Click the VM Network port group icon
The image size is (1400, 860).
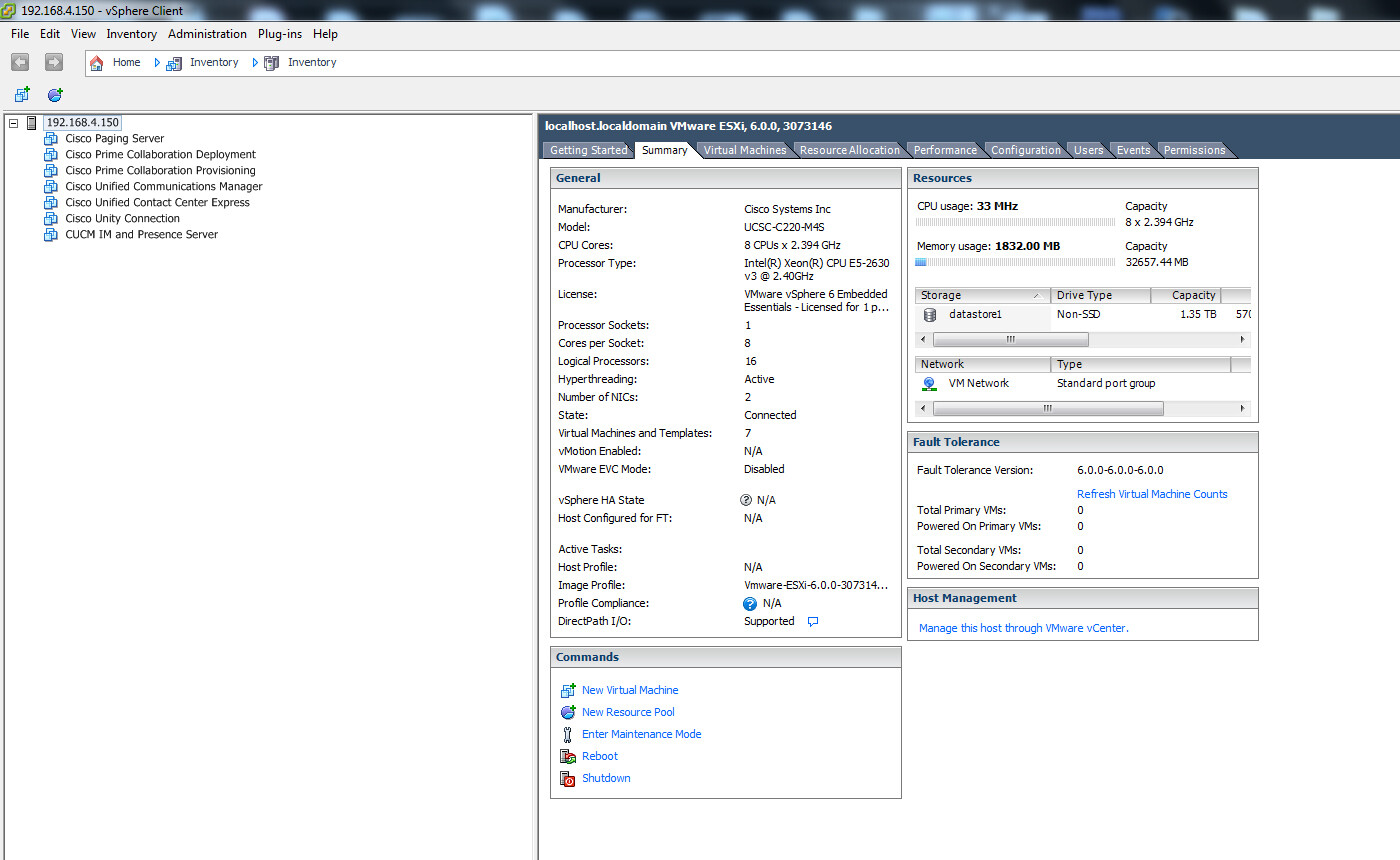point(929,383)
